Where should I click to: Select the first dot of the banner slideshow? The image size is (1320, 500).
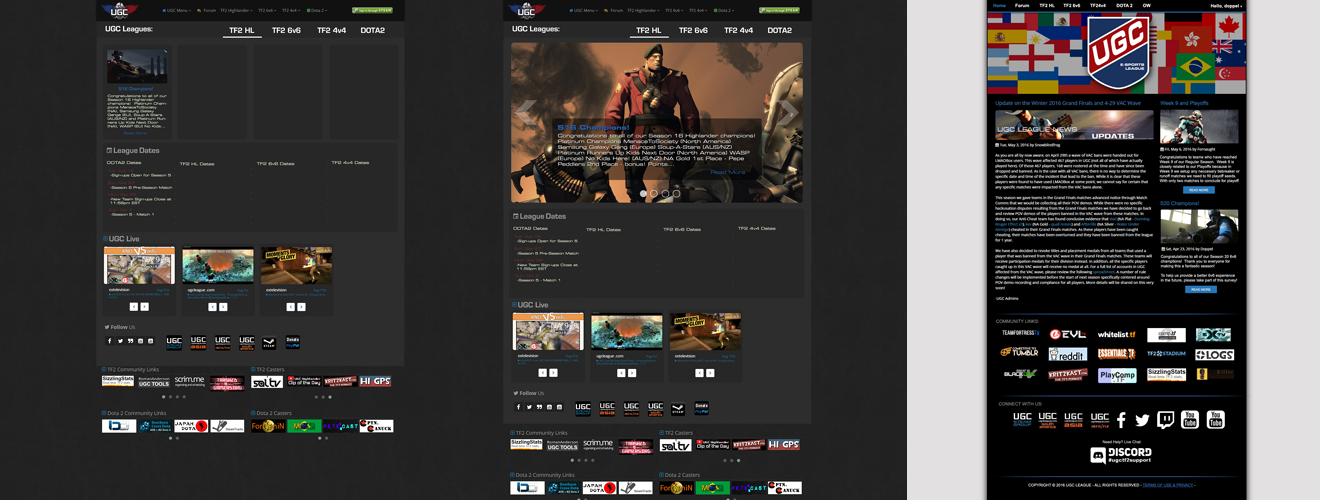[643, 193]
